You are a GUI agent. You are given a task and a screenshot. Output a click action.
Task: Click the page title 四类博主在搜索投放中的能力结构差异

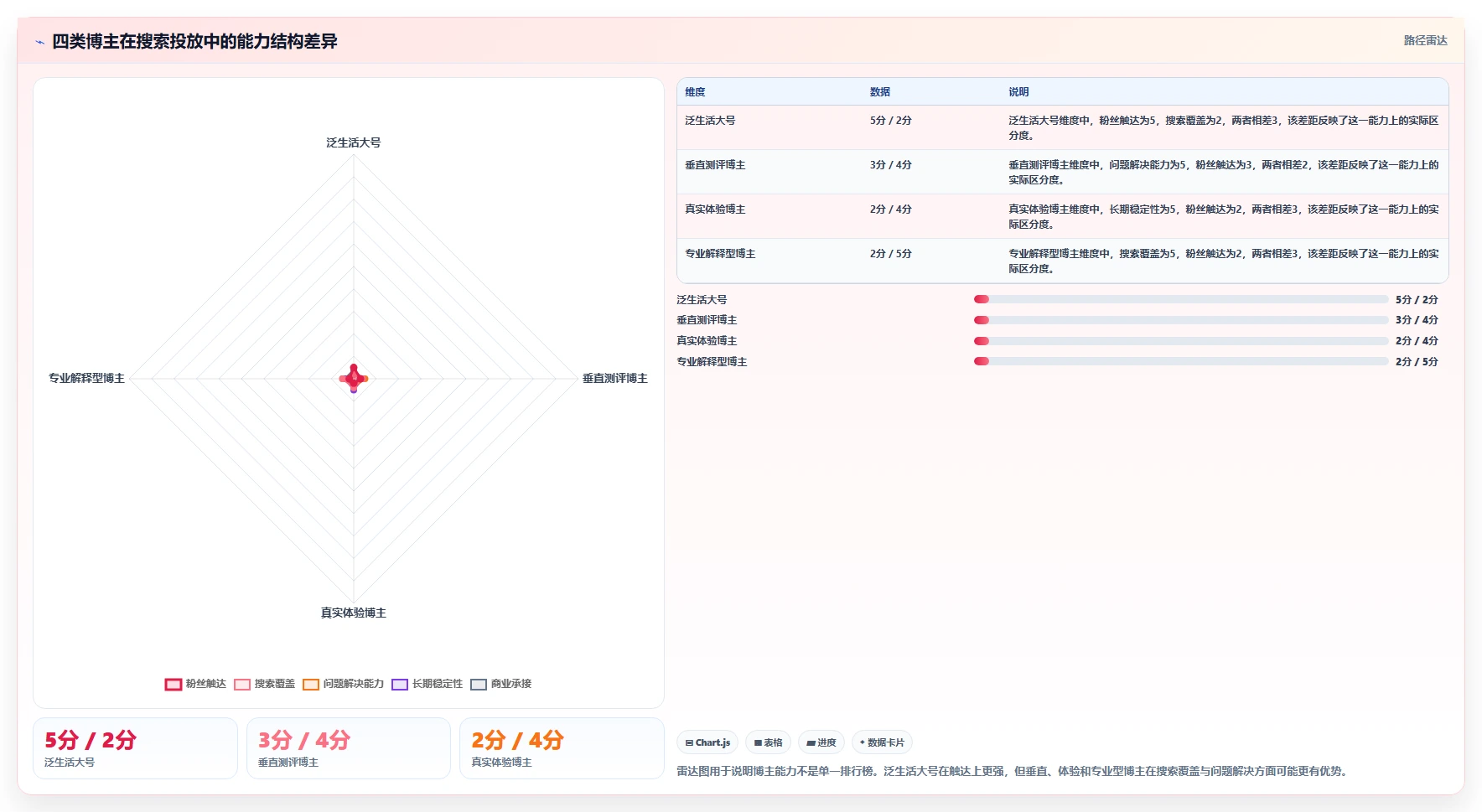pyautogui.click(x=194, y=41)
